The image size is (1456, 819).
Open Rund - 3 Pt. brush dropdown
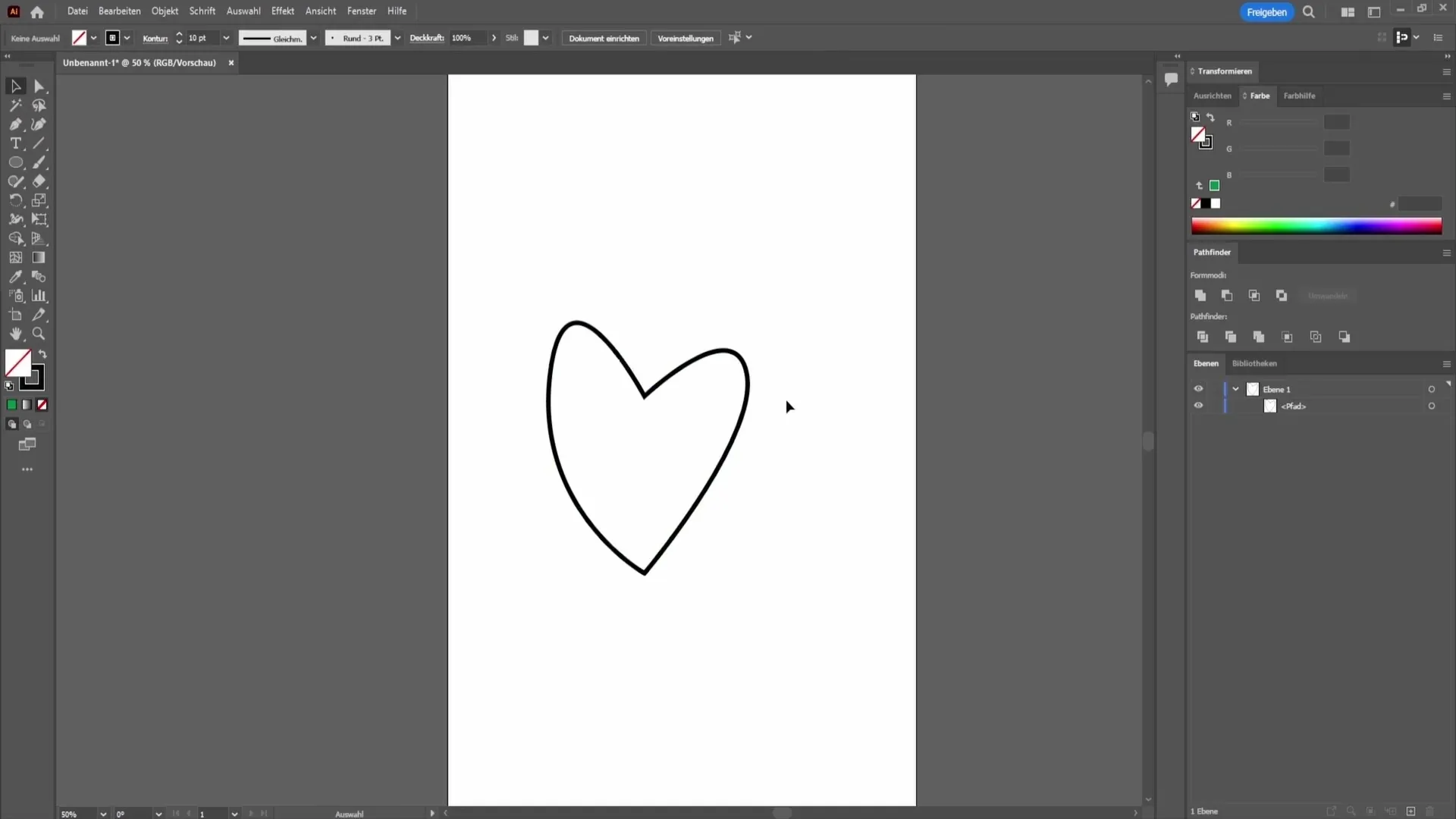pos(397,38)
